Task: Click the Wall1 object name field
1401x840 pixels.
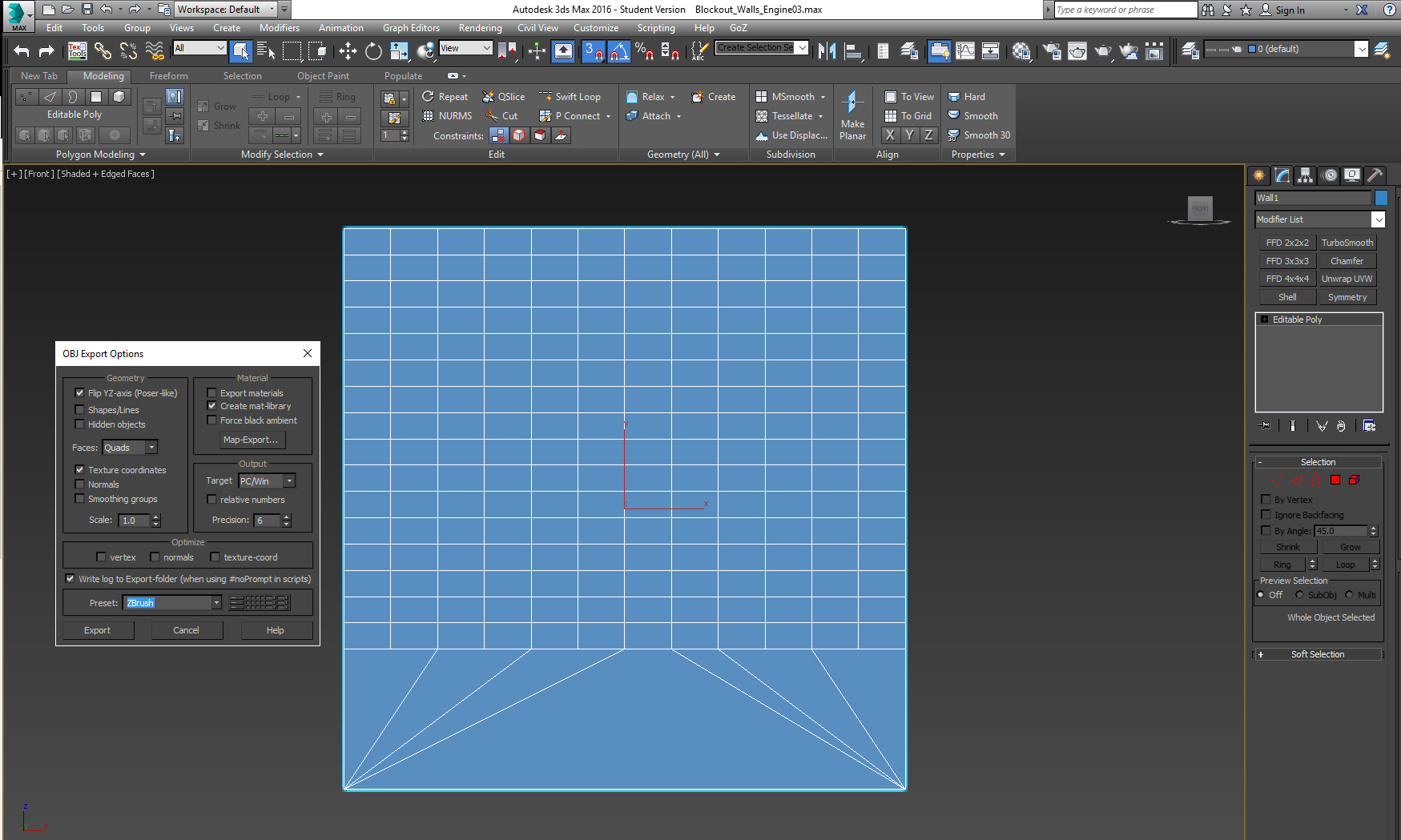Action: tap(1312, 198)
